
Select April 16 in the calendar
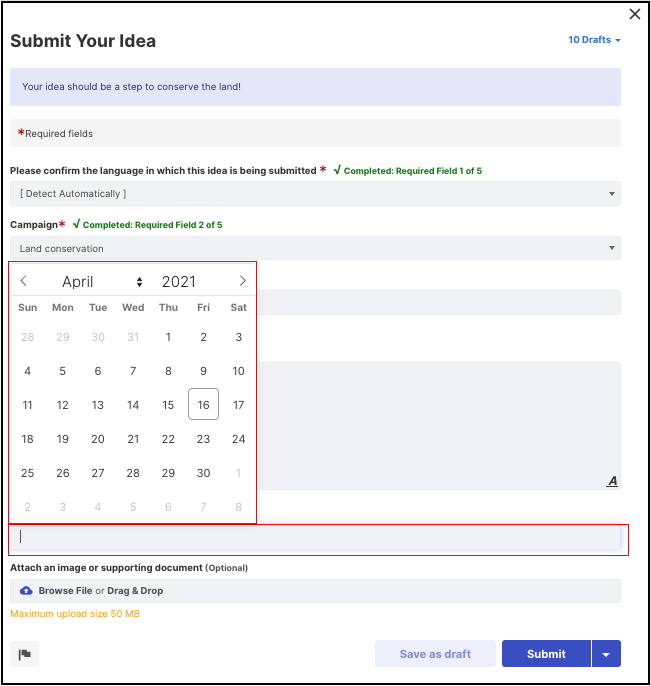[203, 404]
